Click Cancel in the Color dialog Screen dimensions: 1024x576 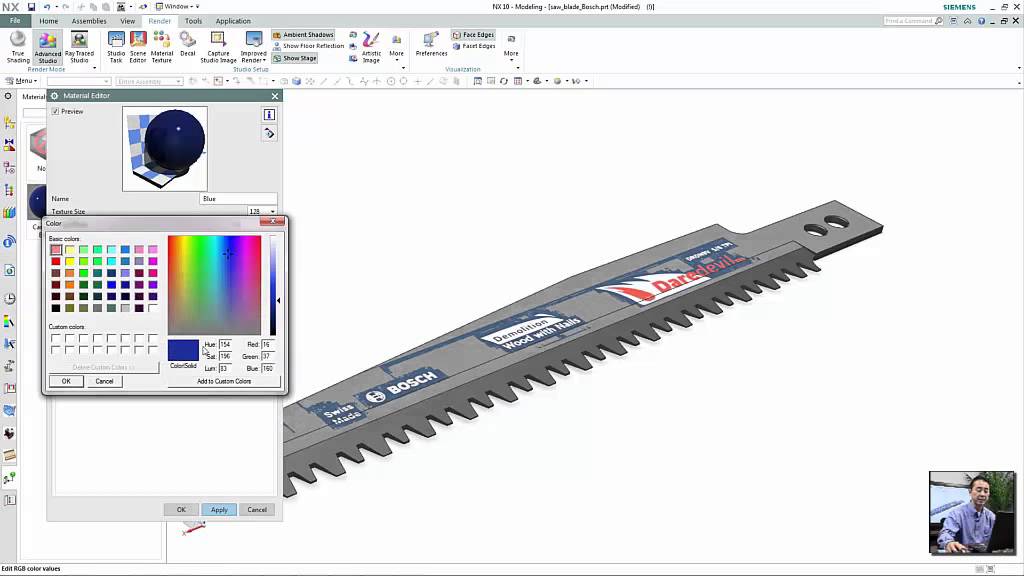(x=104, y=381)
